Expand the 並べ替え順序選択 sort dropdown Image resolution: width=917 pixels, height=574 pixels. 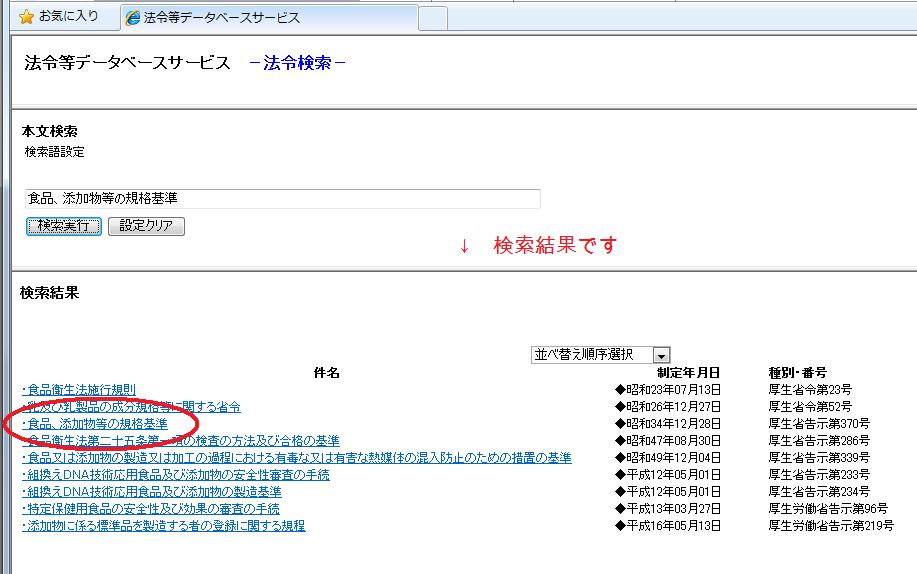660,355
